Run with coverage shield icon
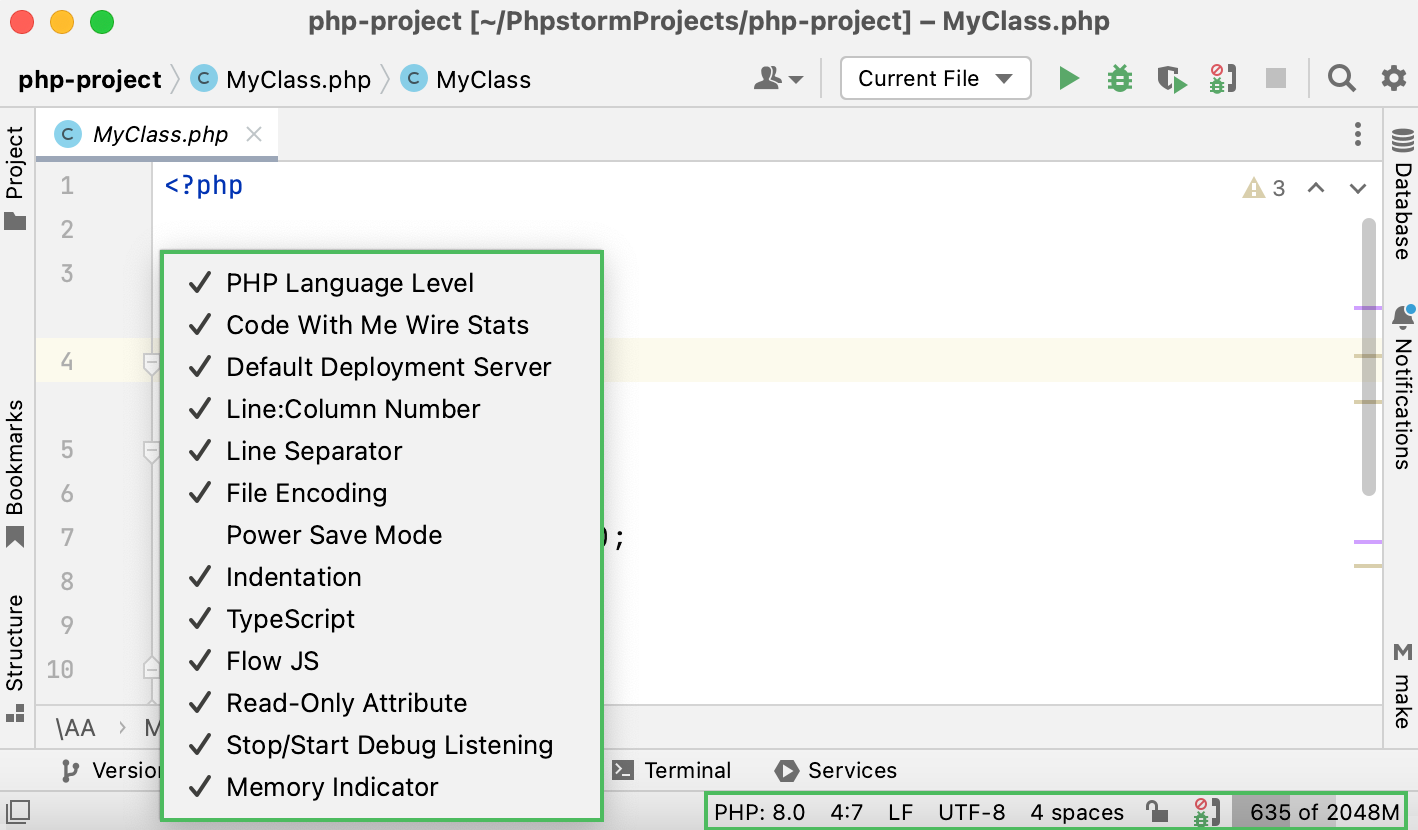 coord(1172,79)
